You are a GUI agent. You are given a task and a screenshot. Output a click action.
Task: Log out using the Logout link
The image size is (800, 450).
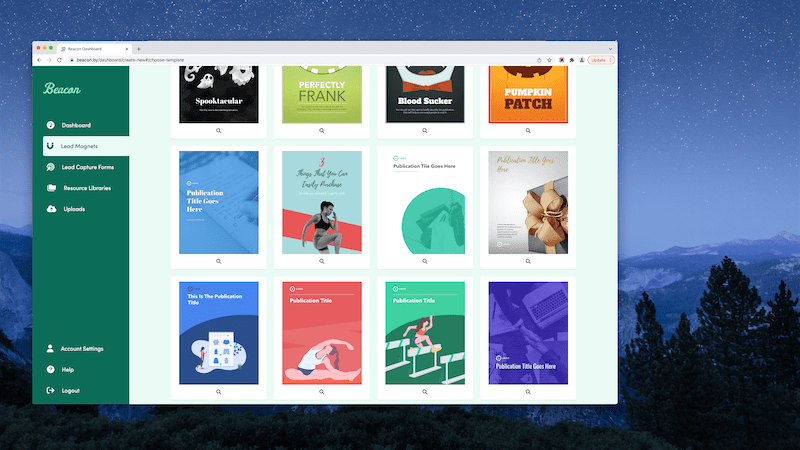click(70, 390)
